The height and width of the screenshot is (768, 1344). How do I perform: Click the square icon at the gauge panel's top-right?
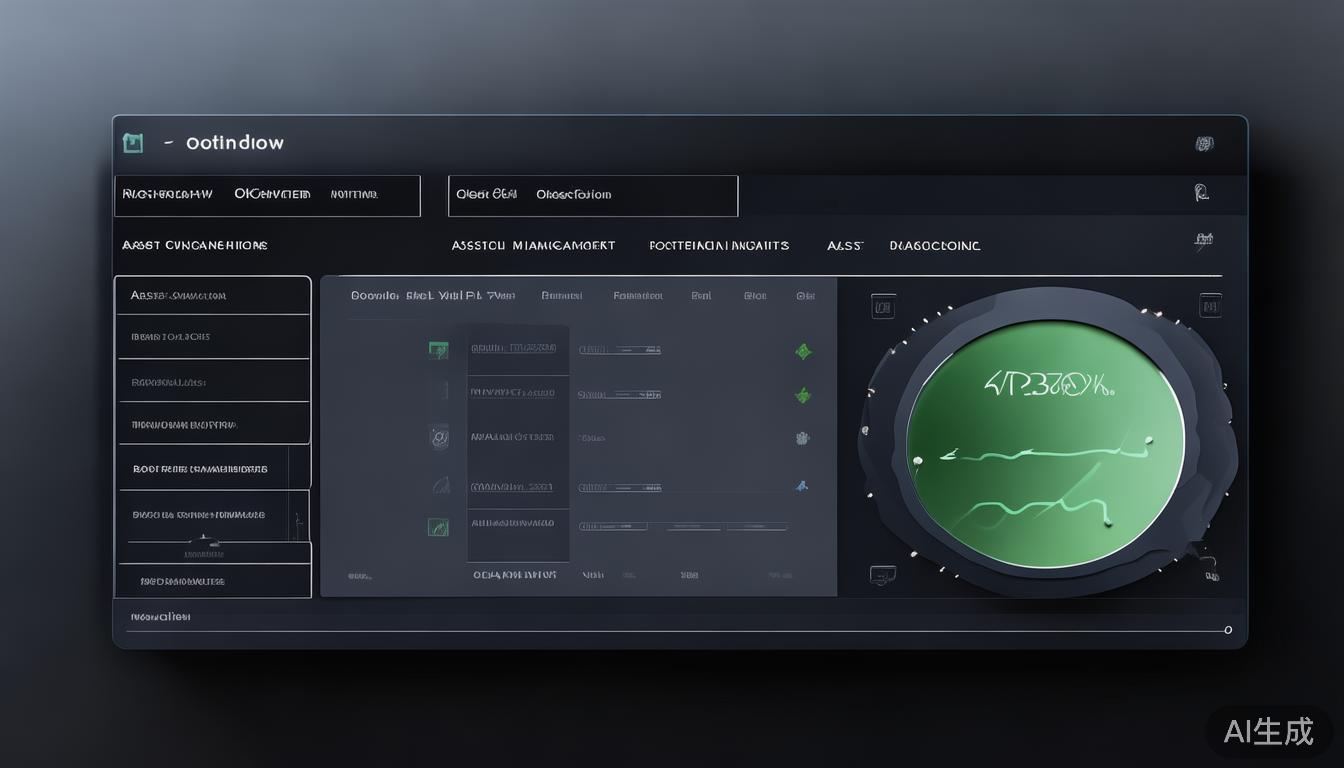[1210, 305]
